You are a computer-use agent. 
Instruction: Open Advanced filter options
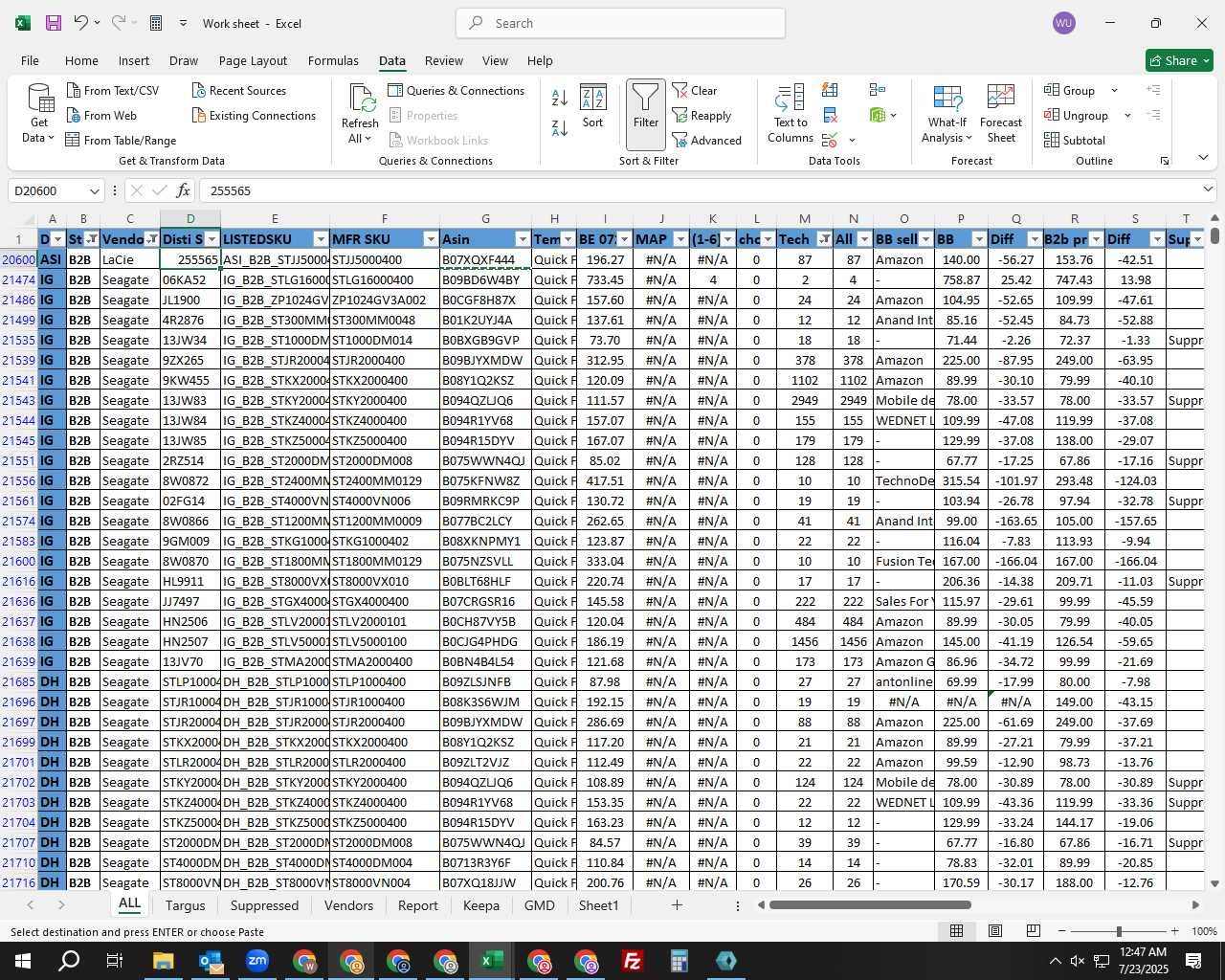[707, 140]
